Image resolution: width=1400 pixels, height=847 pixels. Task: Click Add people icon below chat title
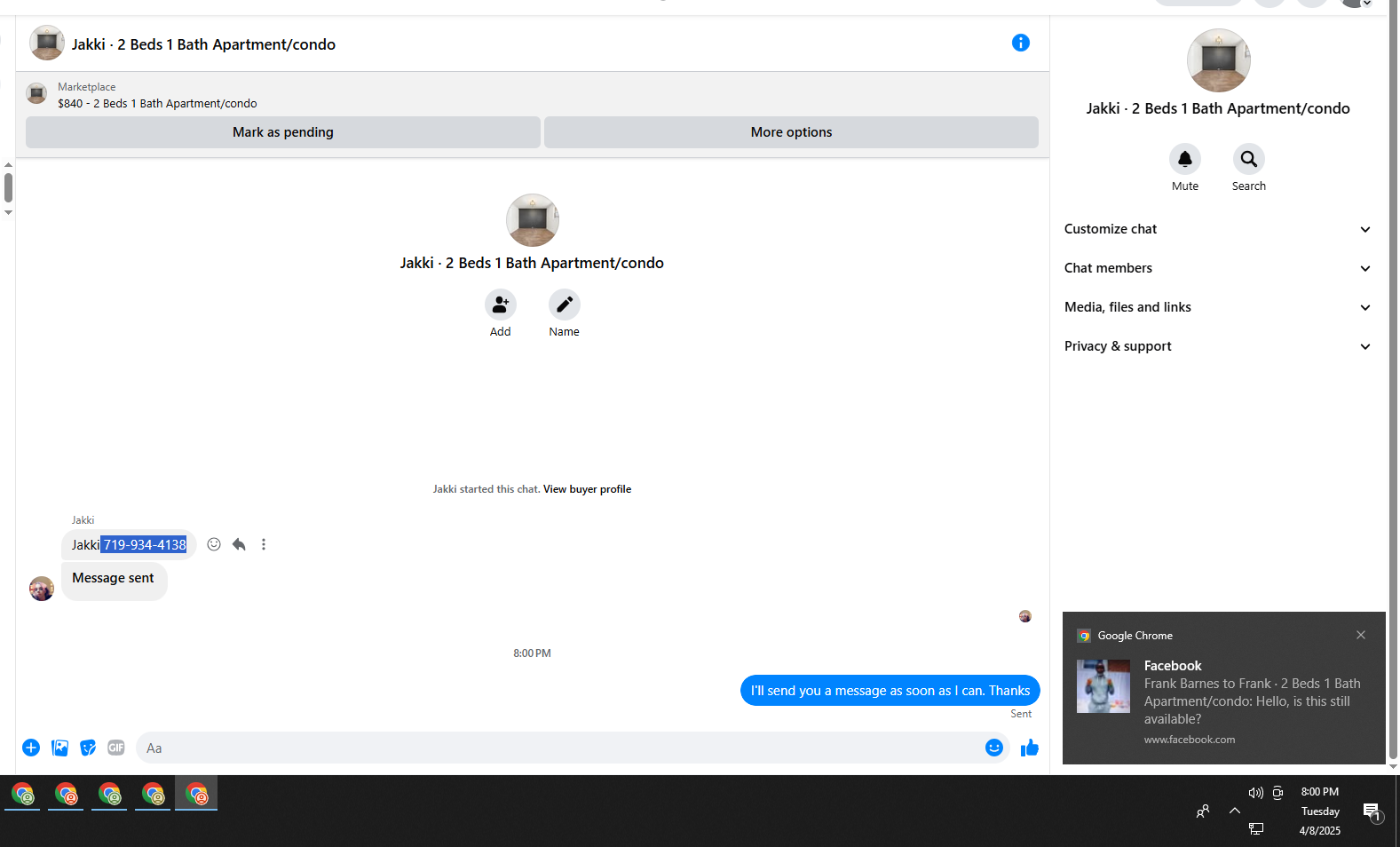point(500,305)
